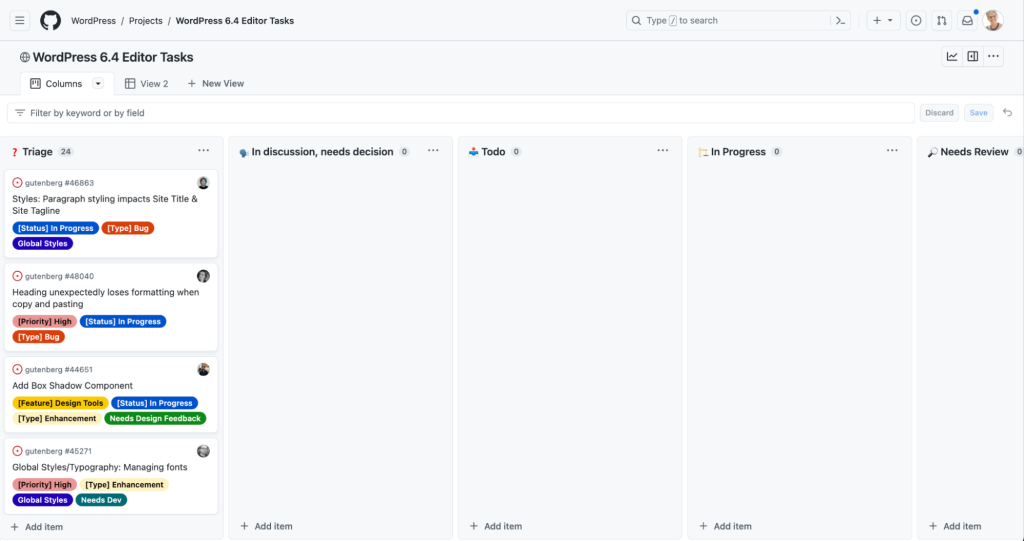The image size is (1024, 541).
Task: Click assignee avatar on issue #46863
Action: click(203, 183)
